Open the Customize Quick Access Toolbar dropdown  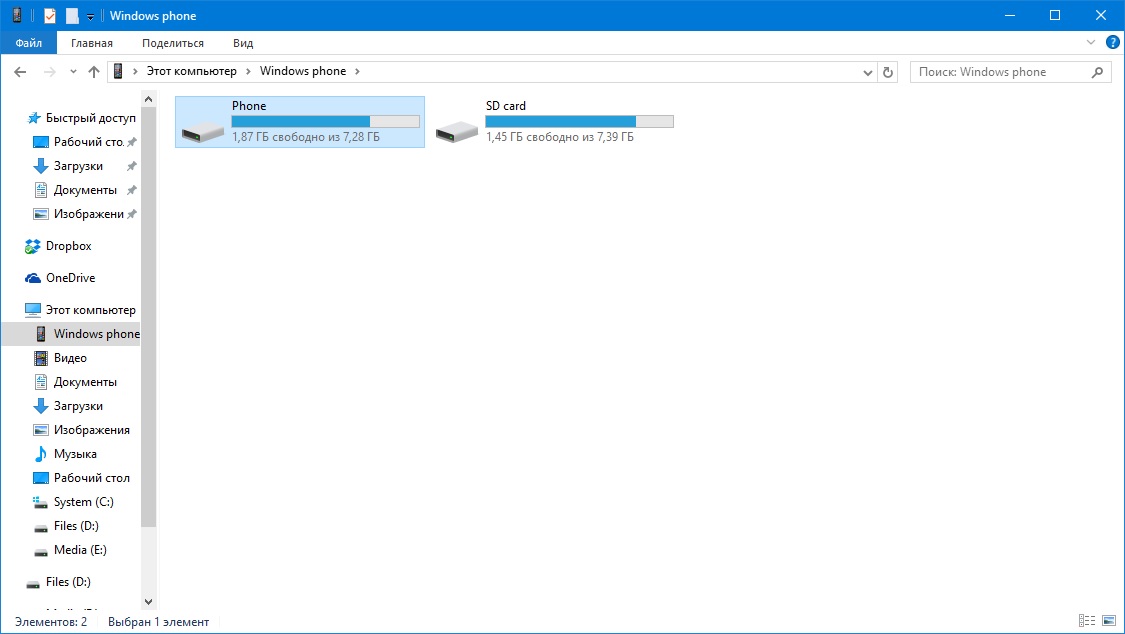90,16
